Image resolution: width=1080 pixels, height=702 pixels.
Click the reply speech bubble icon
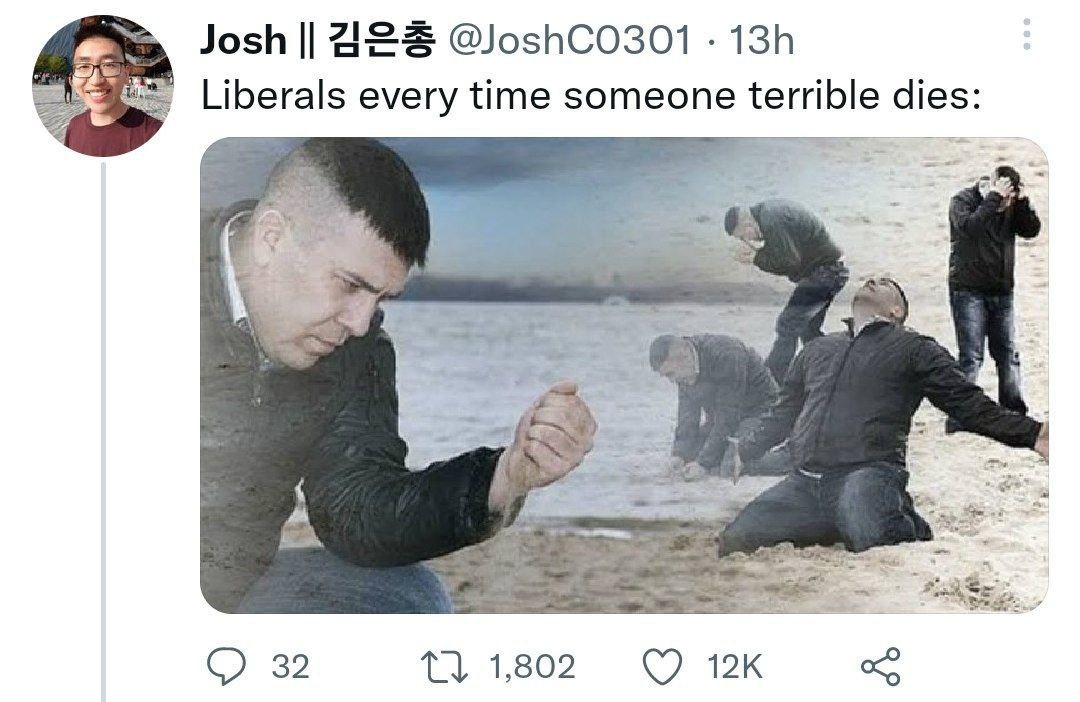click(226, 666)
